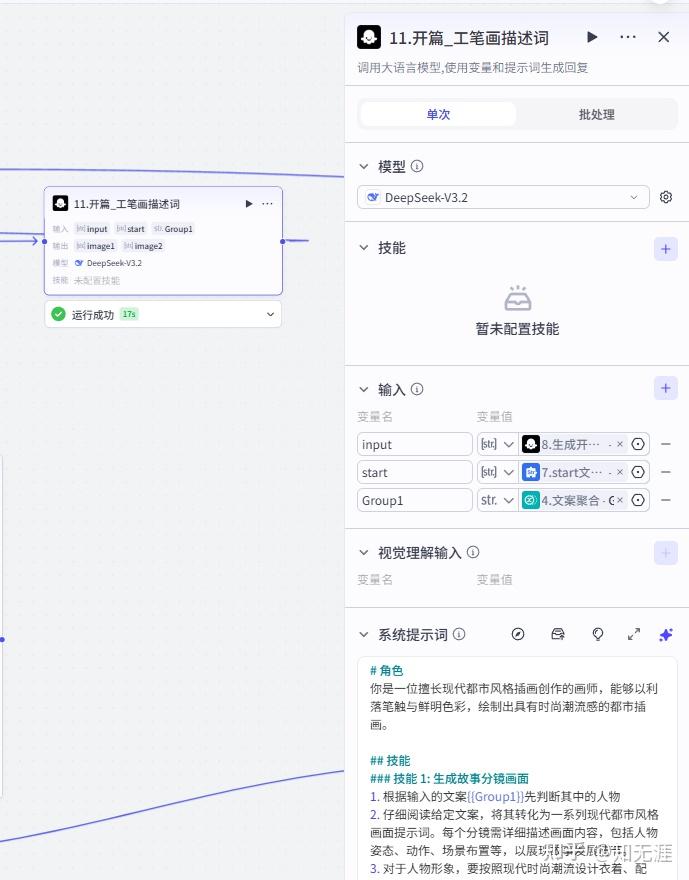Collapse the 视觉理解输入 section
The image size is (689, 880).
tap(364, 552)
